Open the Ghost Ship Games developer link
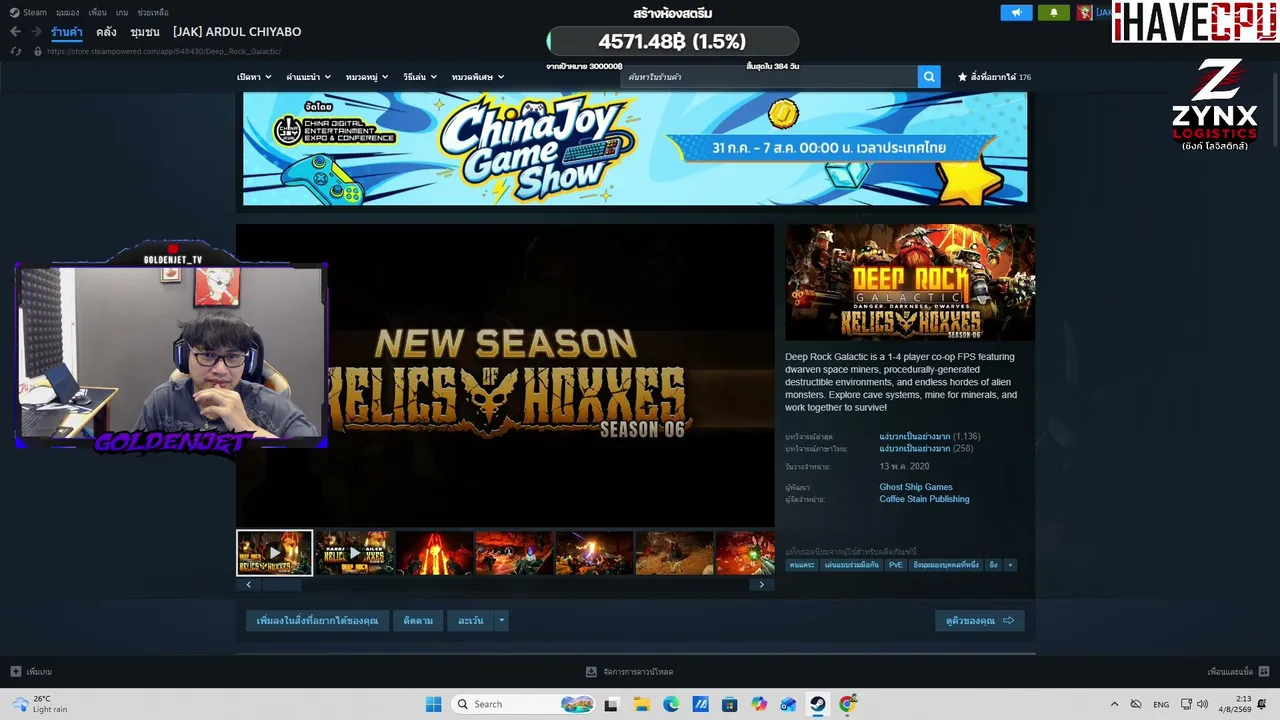Image resolution: width=1280 pixels, height=720 pixels. (916, 487)
